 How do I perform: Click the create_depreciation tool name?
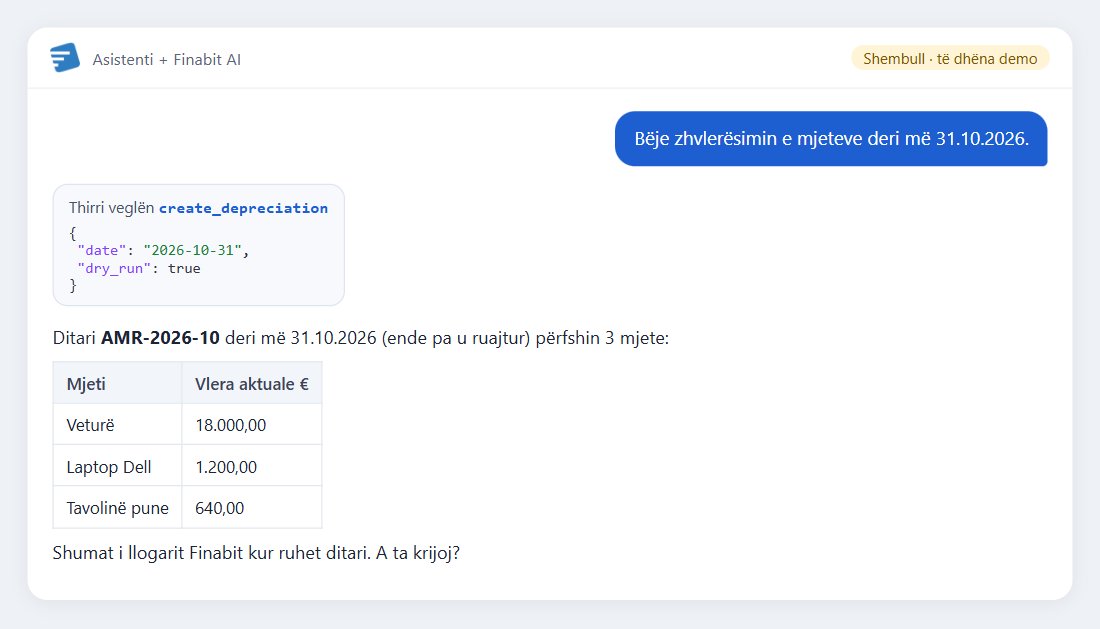point(243,208)
